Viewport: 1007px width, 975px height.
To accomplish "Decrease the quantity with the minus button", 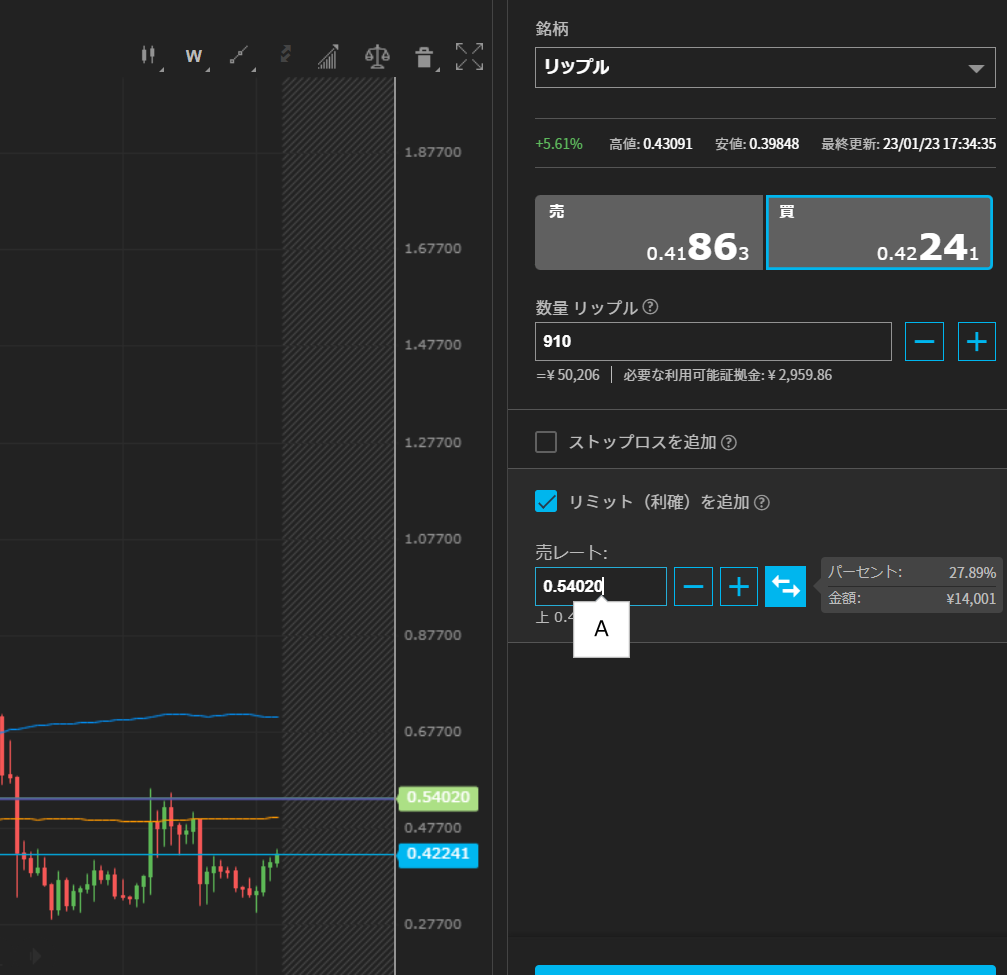I will click(924, 342).
